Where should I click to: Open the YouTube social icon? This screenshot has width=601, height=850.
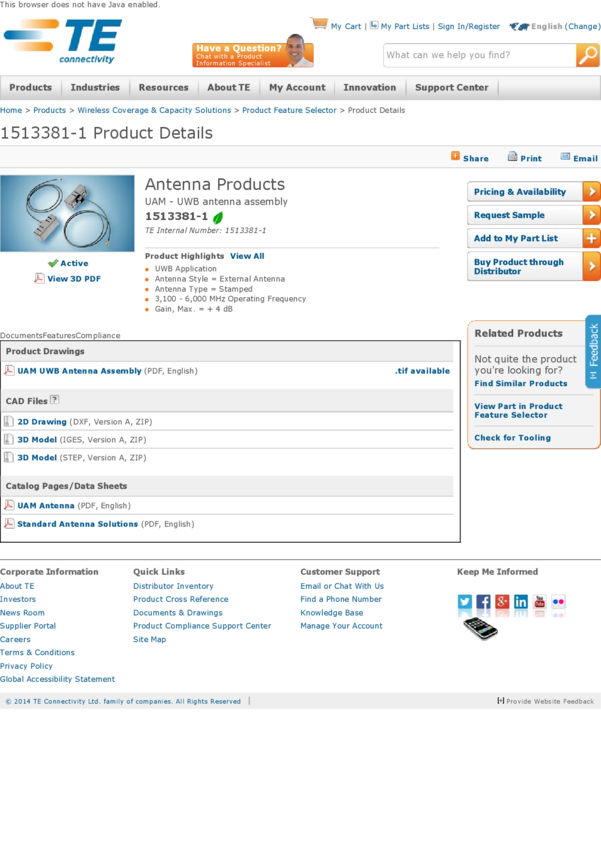click(540, 602)
